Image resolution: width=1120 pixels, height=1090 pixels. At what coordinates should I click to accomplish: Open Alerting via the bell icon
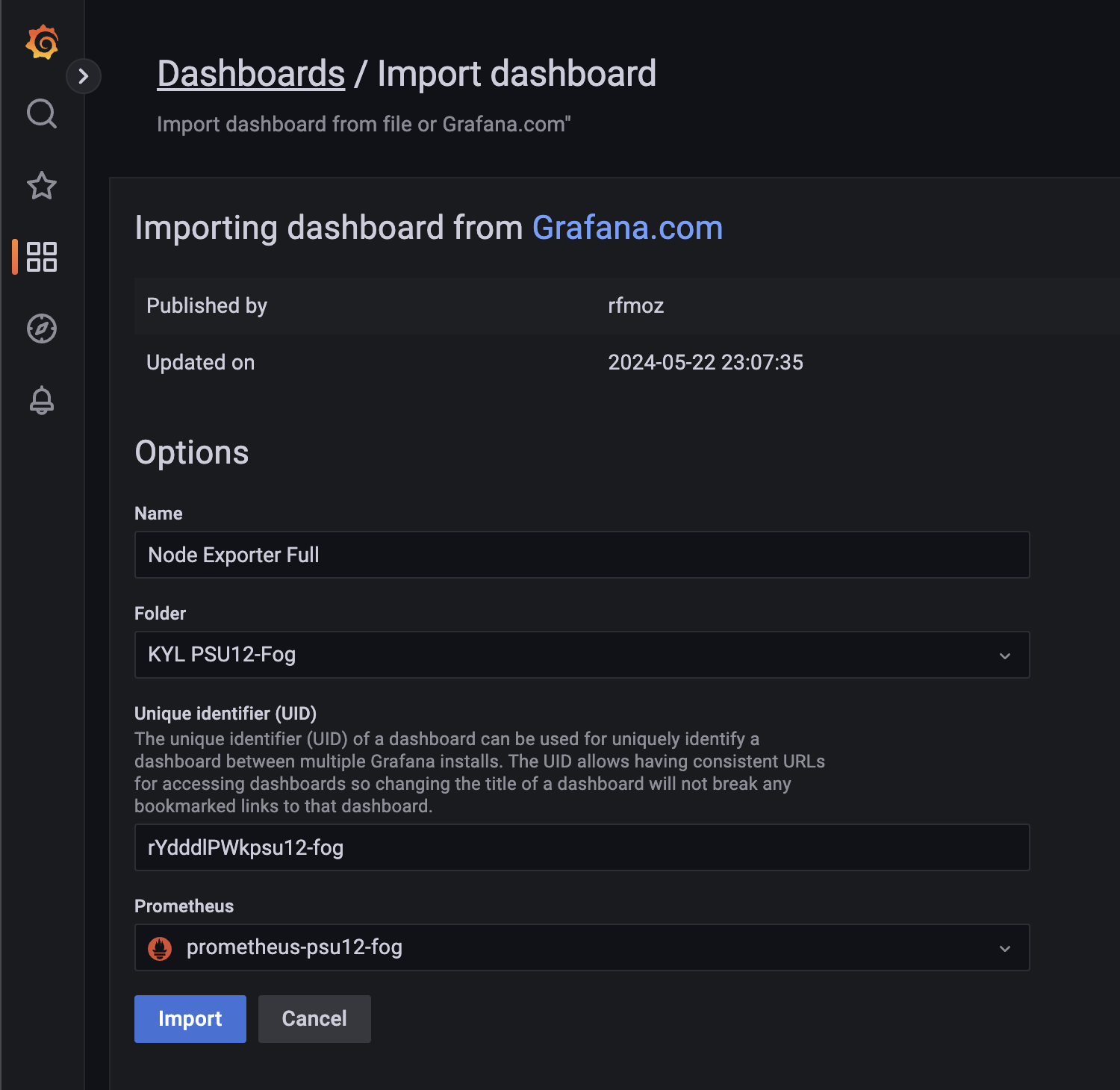coord(42,400)
